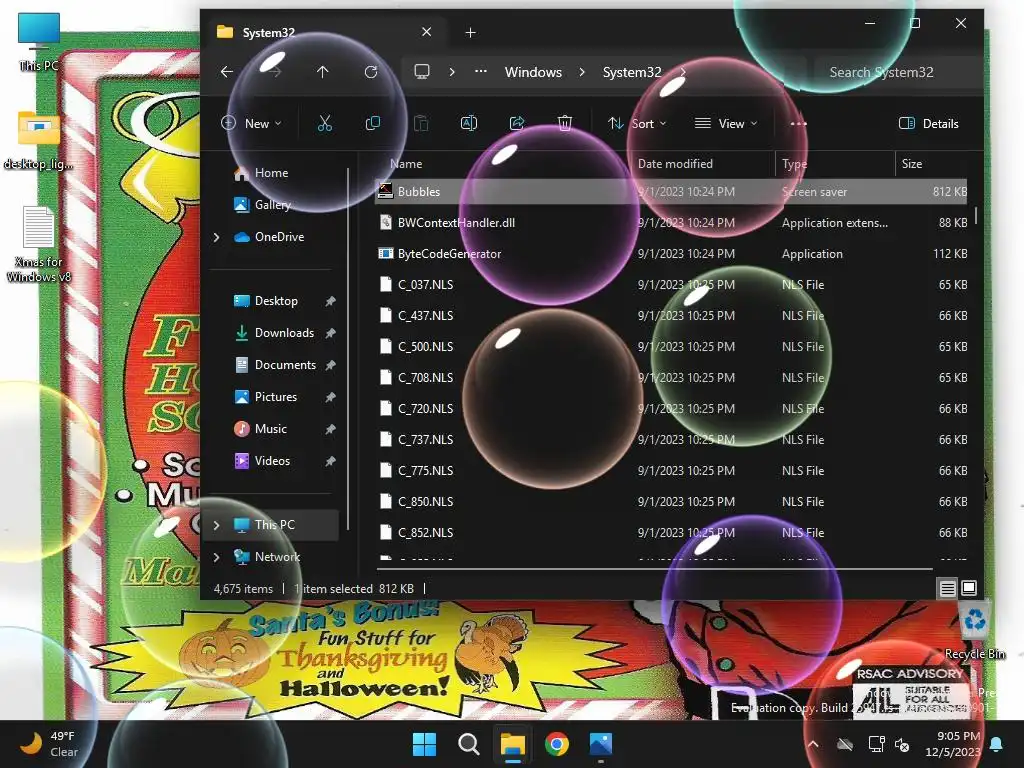Select Gallery in navigation pane
This screenshot has width=1024, height=768.
pyautogui.click(x=272, y=204)
